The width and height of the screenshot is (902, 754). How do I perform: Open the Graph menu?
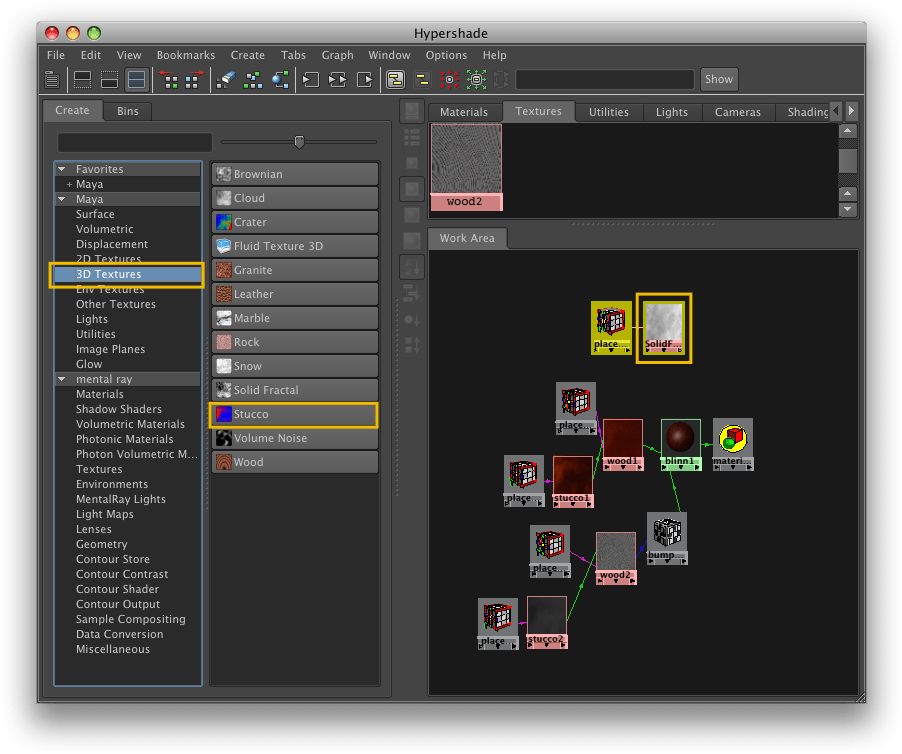tap(337, 55)
